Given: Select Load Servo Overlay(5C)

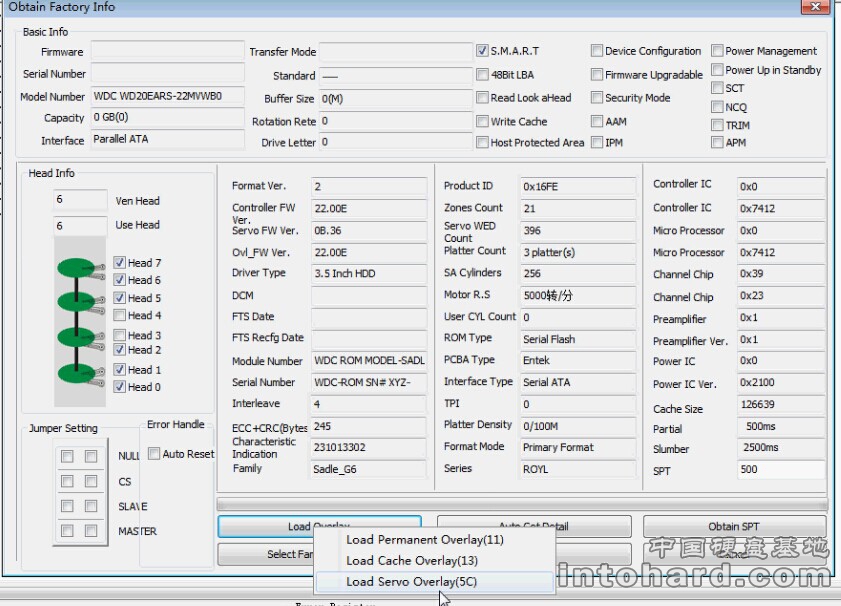Looking at the screenshot, I should coord(435,581).
